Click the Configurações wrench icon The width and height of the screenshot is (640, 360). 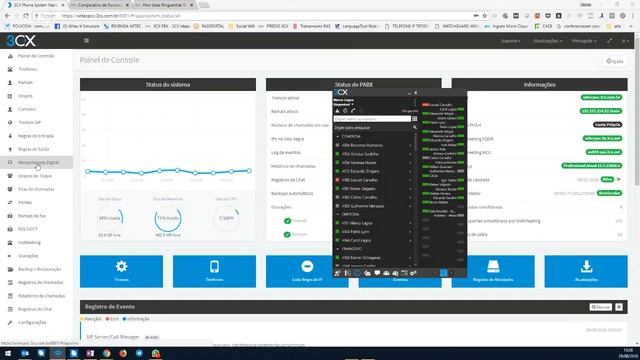click(x=10, y=322)
